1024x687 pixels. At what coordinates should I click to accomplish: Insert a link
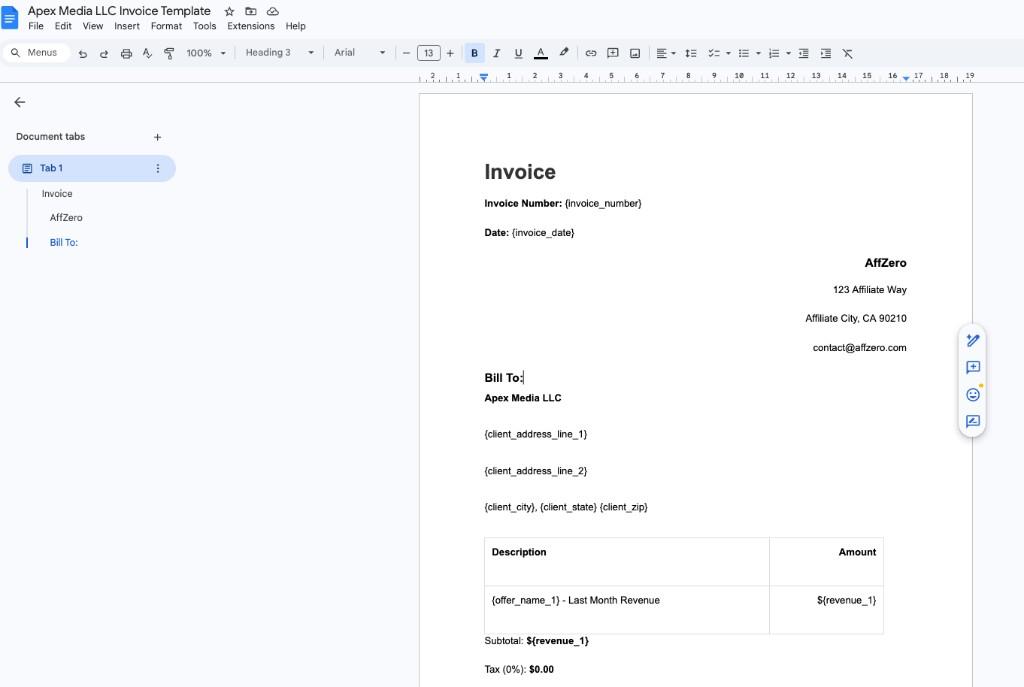[x=591, y=54]
